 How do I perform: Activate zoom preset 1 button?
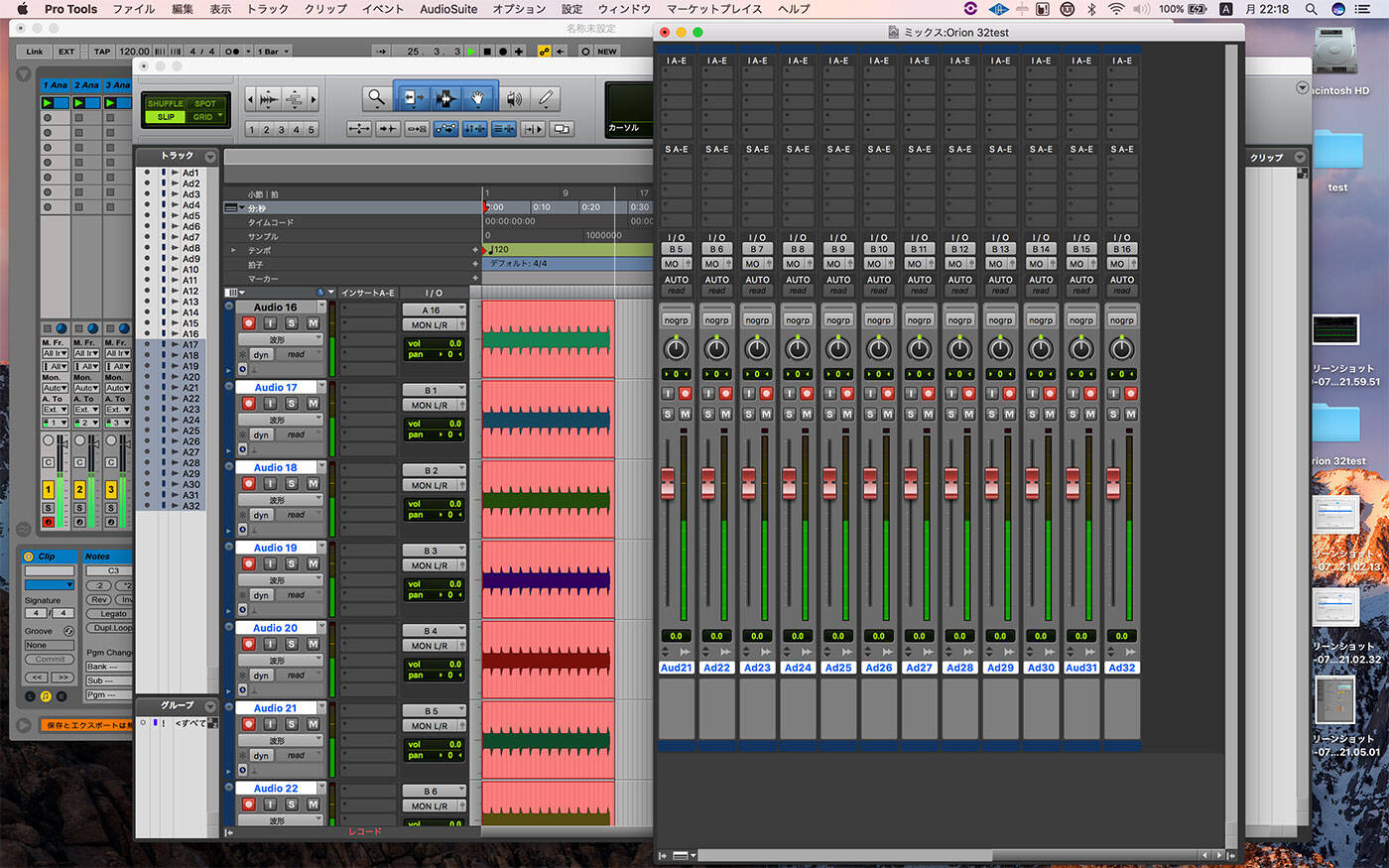[x=251, y=130]
